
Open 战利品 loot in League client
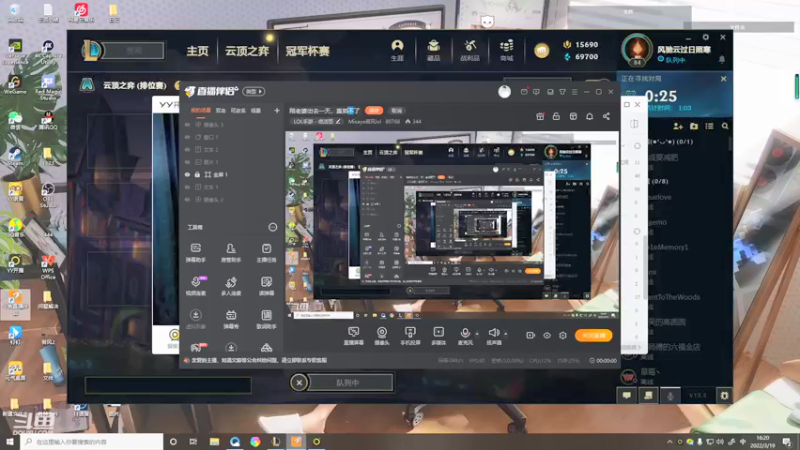[470, 51]
